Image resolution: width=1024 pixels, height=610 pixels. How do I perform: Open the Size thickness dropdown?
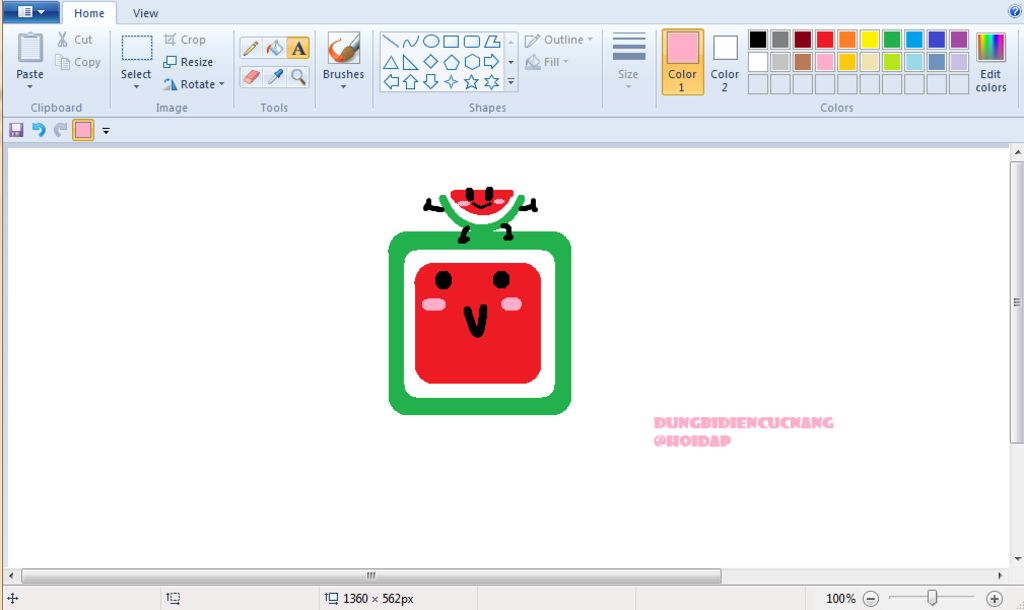[x=628, y=62]
